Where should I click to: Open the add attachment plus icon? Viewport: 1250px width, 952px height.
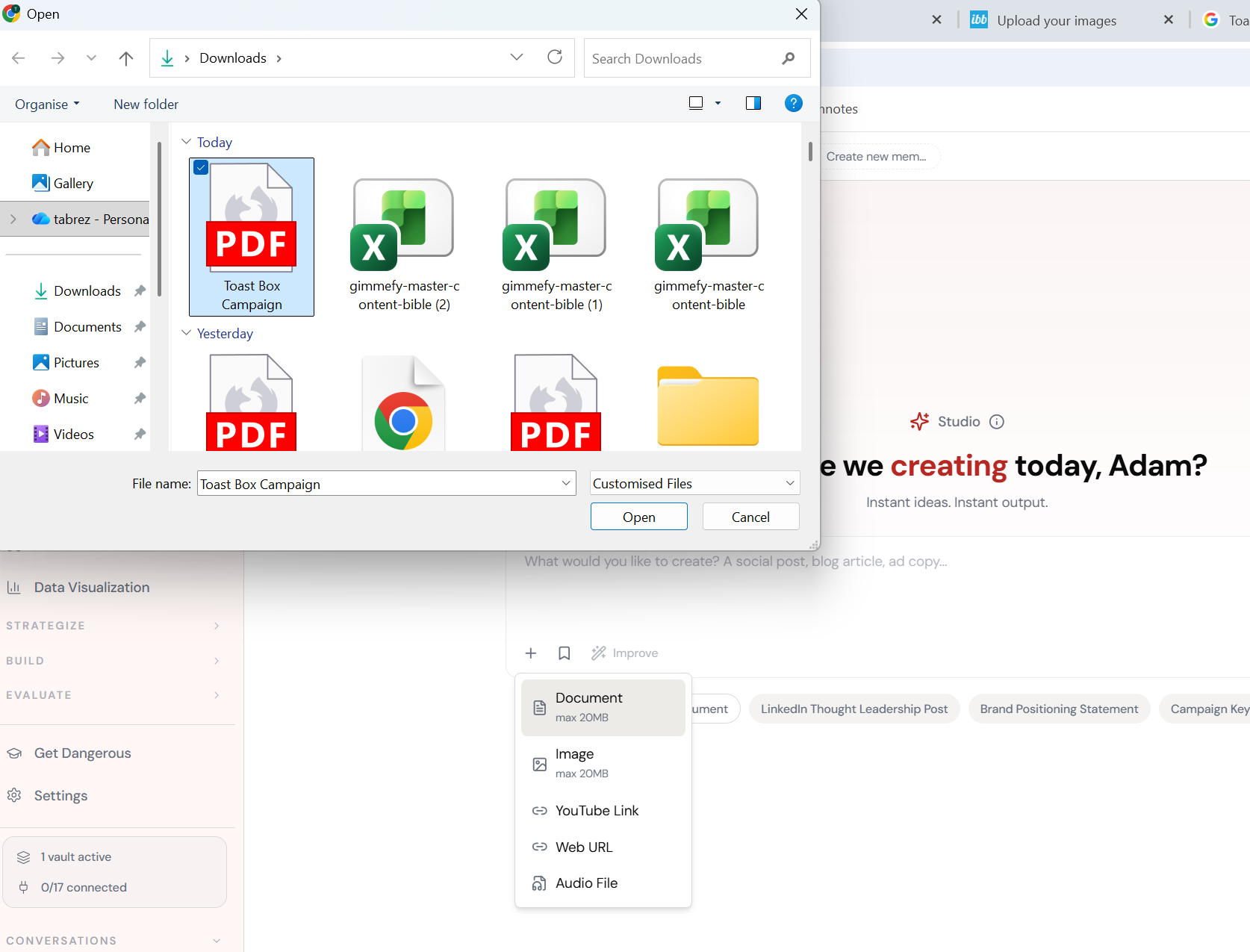[531, 653]
